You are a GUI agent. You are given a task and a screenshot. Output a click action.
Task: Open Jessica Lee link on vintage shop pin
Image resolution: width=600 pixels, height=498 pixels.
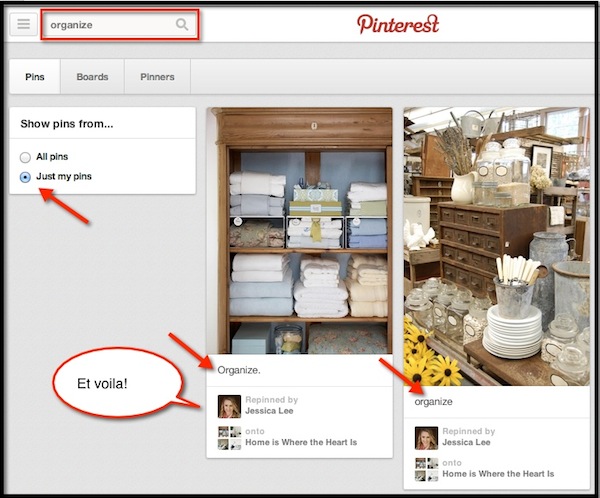point(466,442)
